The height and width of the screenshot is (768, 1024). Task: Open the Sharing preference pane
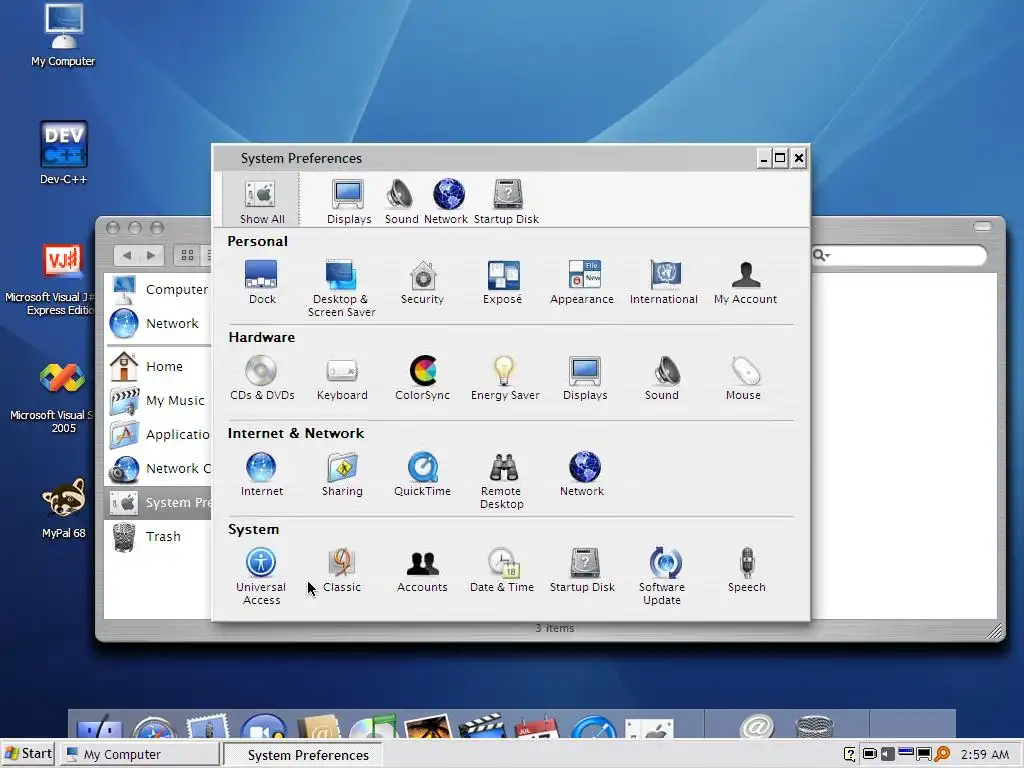(x=342, y=474)
